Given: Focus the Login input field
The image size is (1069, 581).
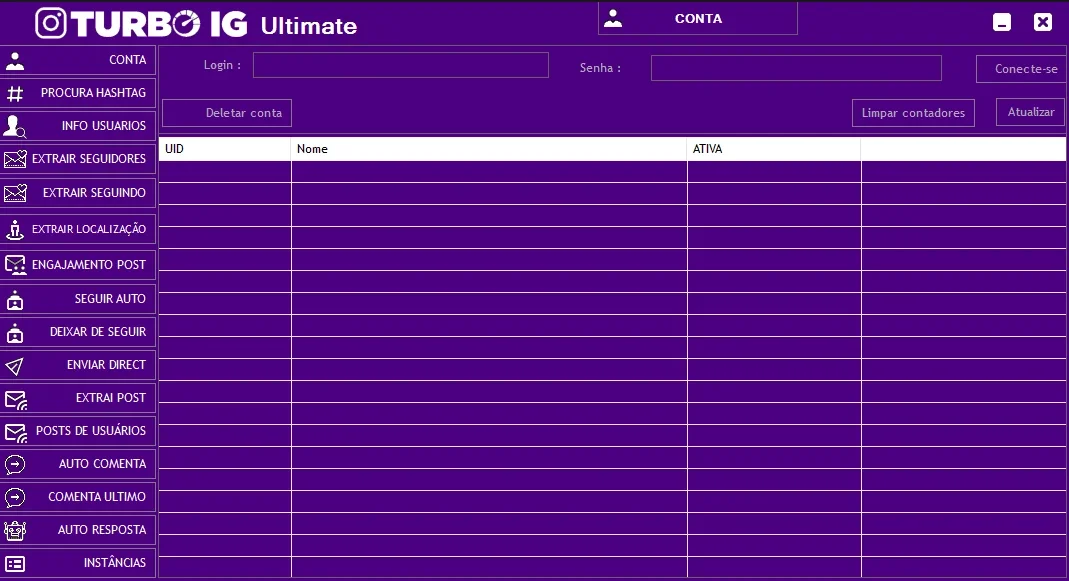Looking at the screenshot, I should (x=401, y=65).
